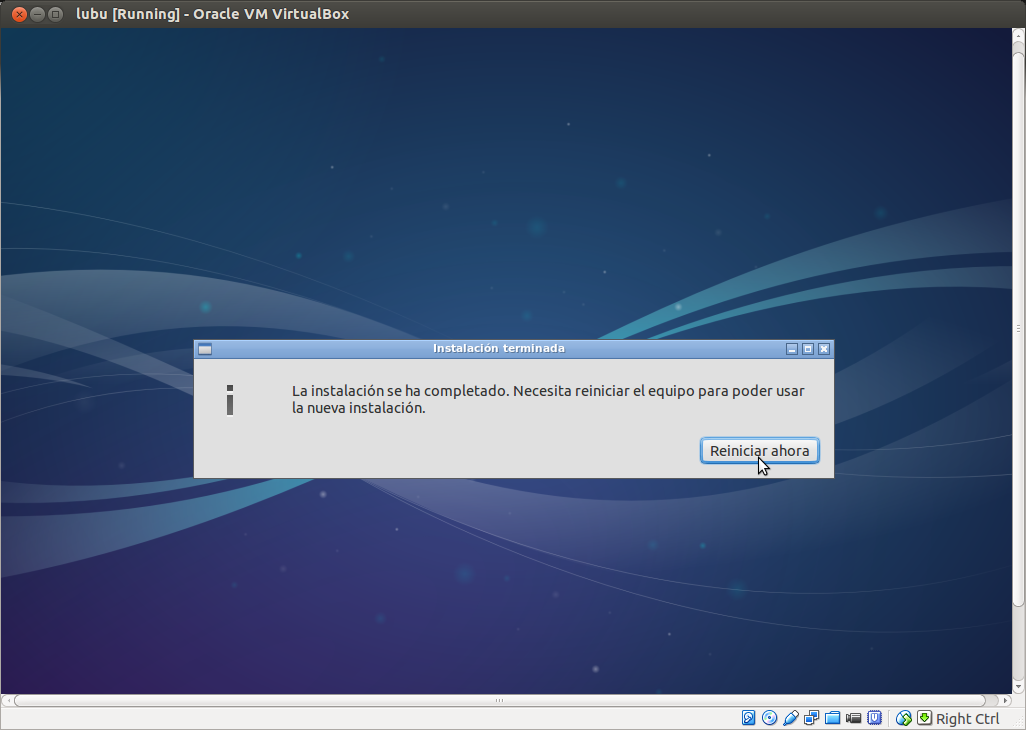The width and height of the screenshot is (1026, 730).
Task: Click the keyboard capture green arrow icon
Action: pyautogui.click(x=925, y=718)
